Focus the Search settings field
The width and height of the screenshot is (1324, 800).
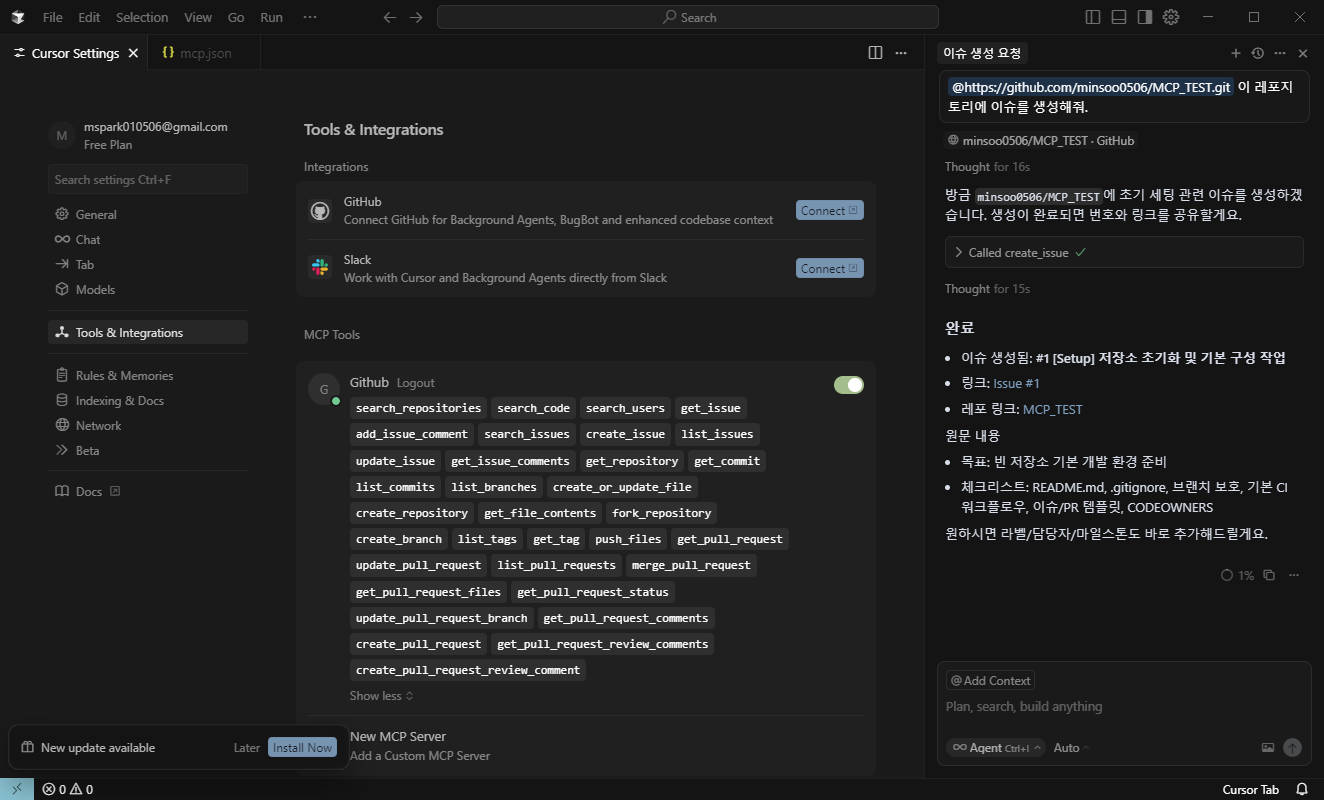148,179
